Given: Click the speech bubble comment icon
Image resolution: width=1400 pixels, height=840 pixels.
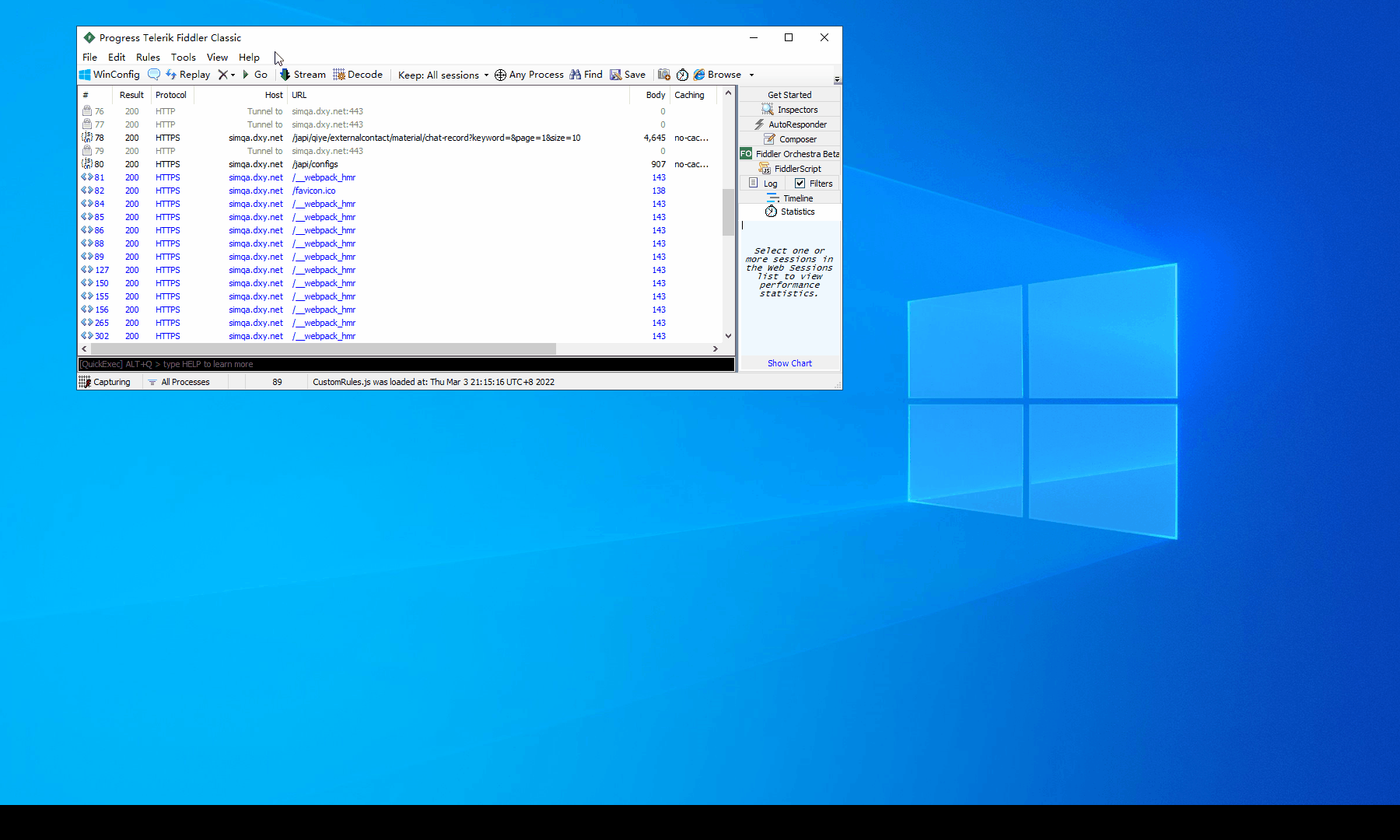Looking at the screenshot, I should click(x=154, y=75).
